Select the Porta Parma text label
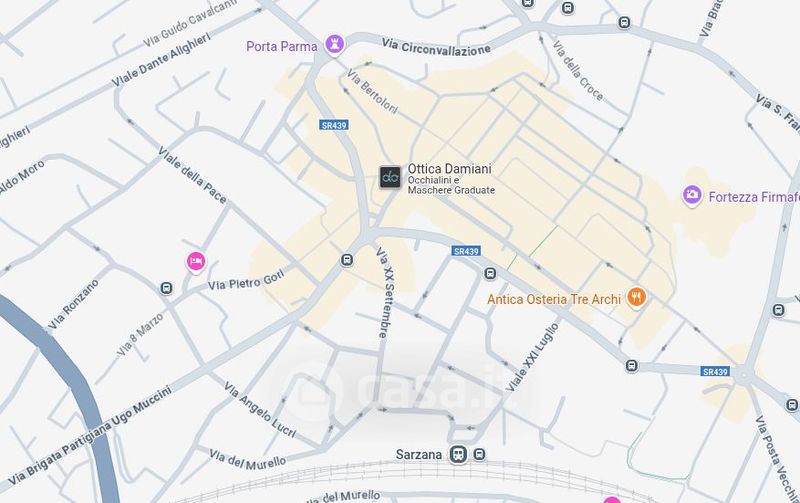800x503 pixels. 282,46
